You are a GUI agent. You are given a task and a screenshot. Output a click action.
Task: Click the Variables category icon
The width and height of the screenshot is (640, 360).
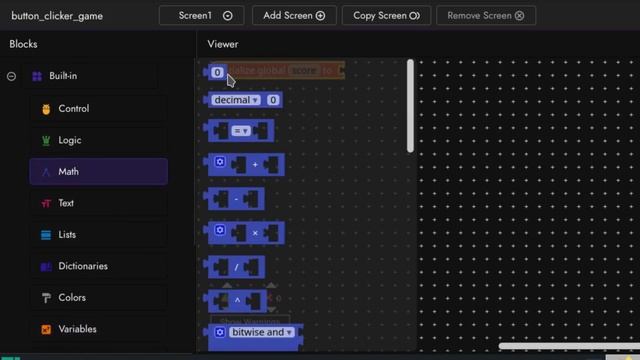pyautogui.click(x=46, y=329)
